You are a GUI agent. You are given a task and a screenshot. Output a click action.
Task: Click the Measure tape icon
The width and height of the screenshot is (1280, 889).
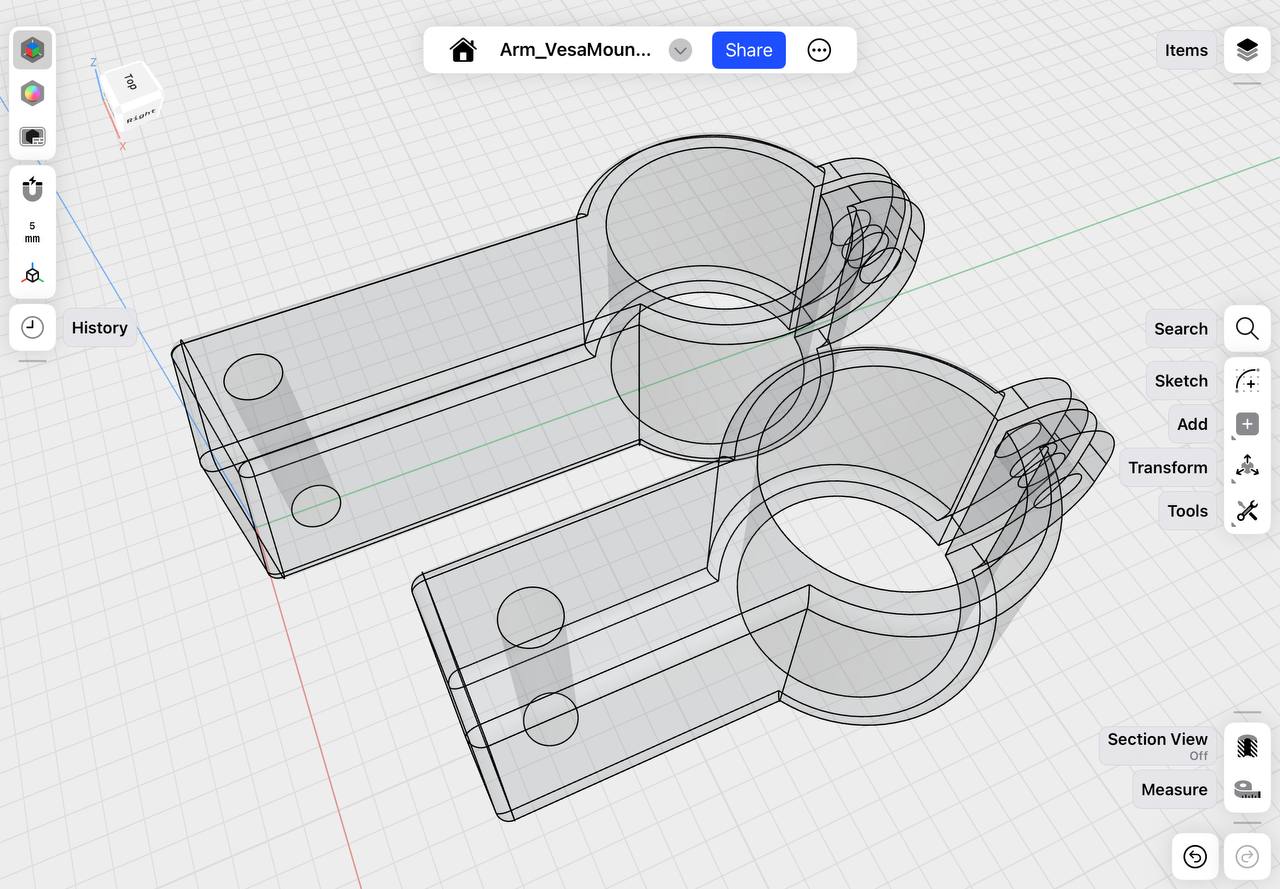click(1246, 789)
